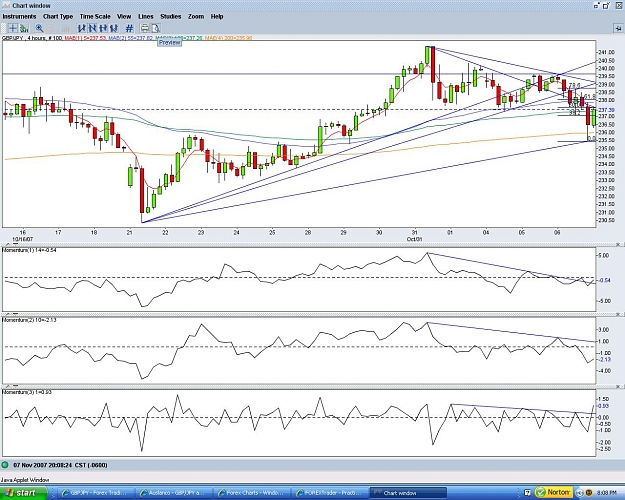Click the Momentum(3) 1 study label
This screenshot has width=625, height=500.
(26, 392)
